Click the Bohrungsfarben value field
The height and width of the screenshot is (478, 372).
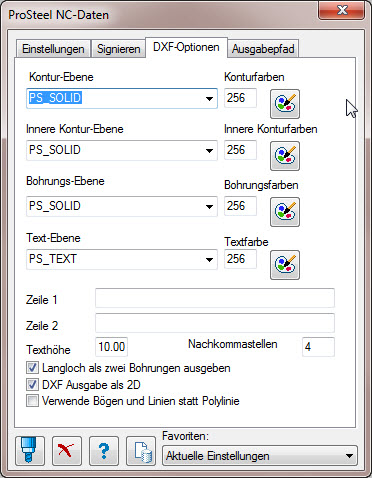[x=240, y=206]
